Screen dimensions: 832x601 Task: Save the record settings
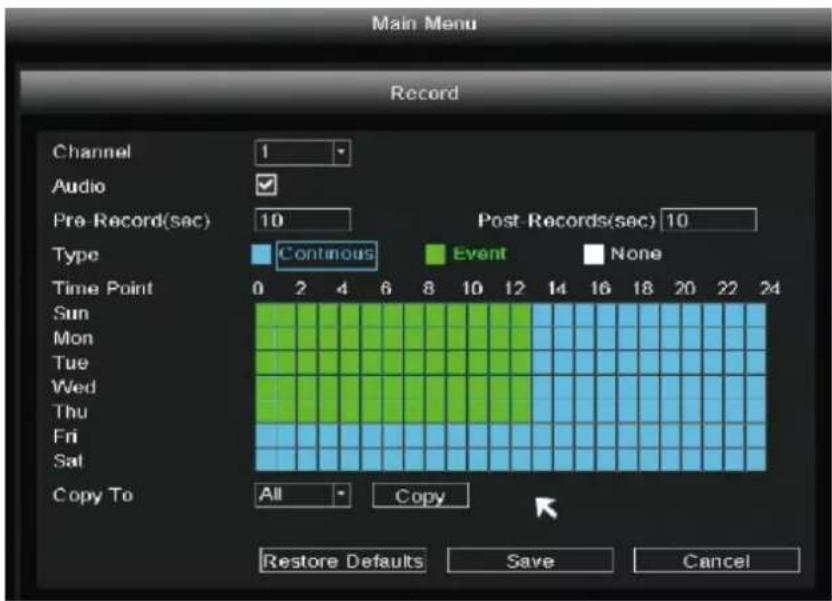tap(530, 561)
